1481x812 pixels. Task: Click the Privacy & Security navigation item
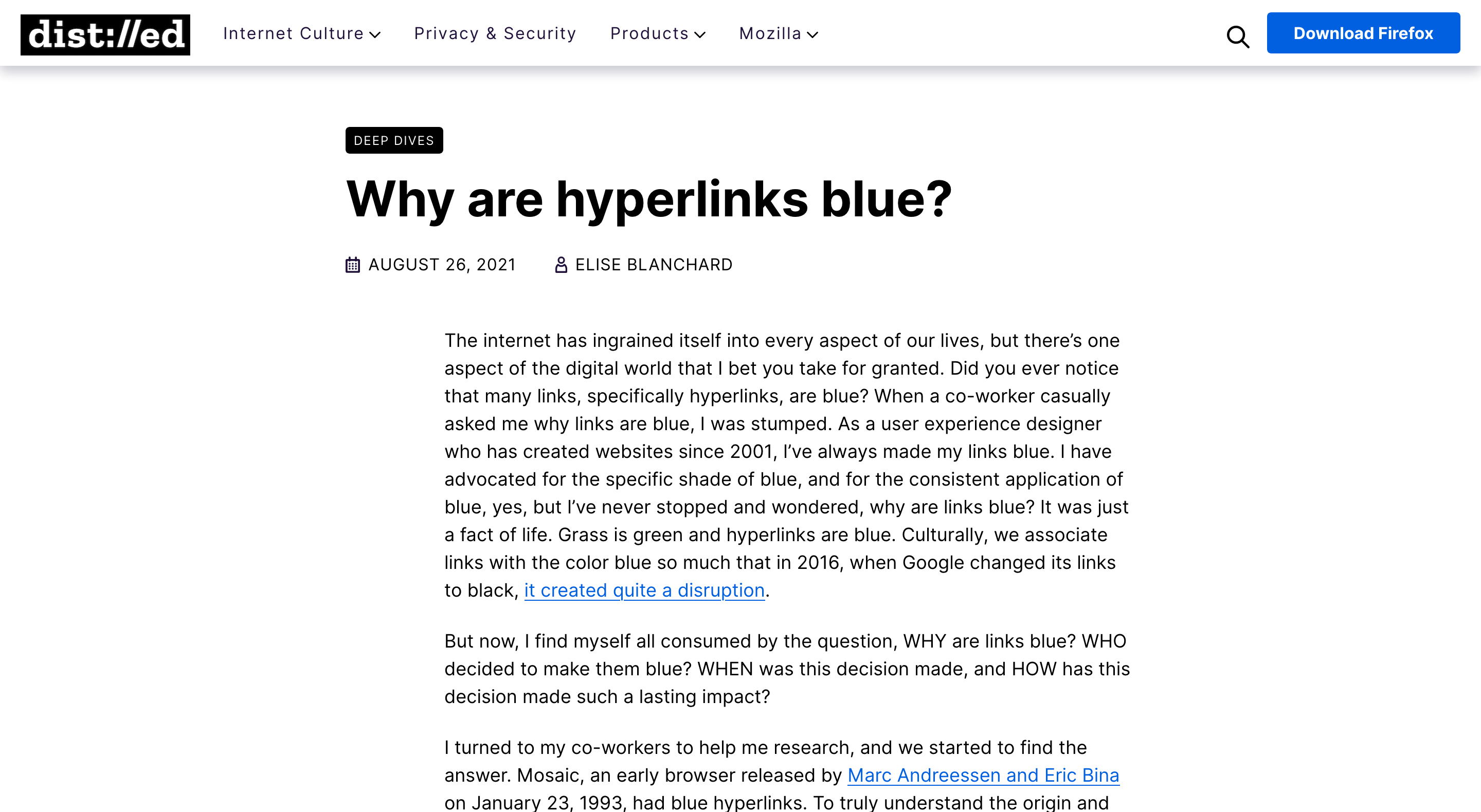495,33
